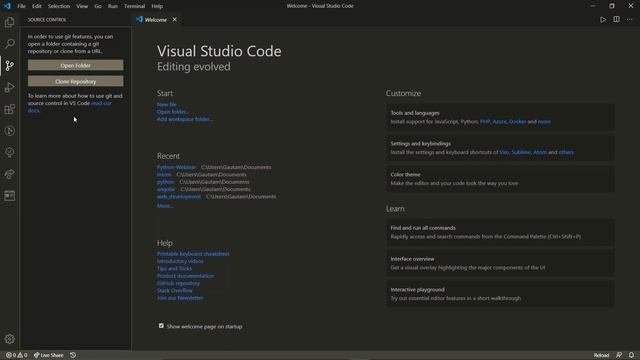Open Printable keyboard cheatsheet link
Viewport: 640px width, 360px height.
tap(193, 254)
